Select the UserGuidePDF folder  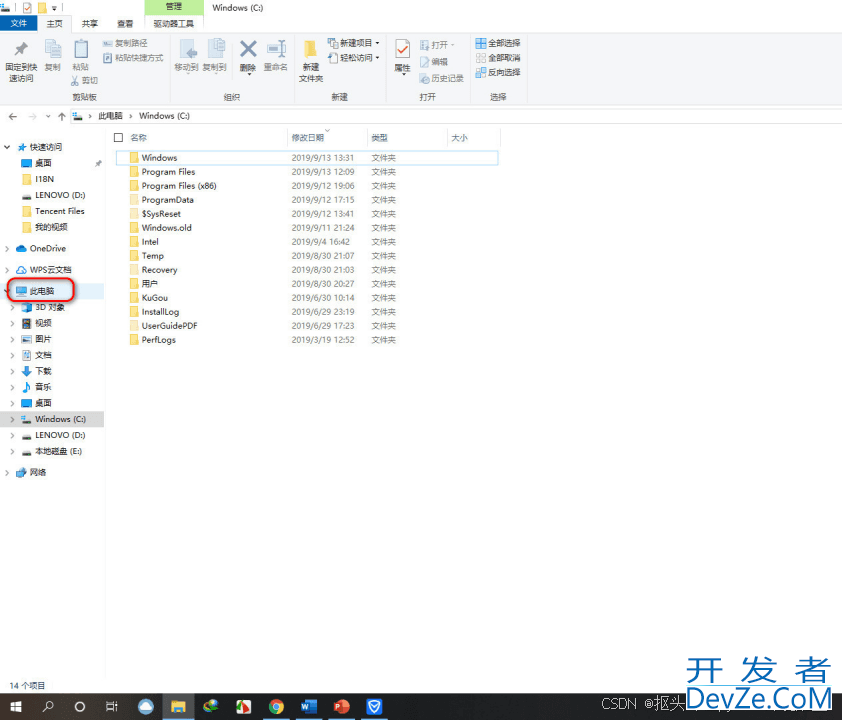point(169,326)
